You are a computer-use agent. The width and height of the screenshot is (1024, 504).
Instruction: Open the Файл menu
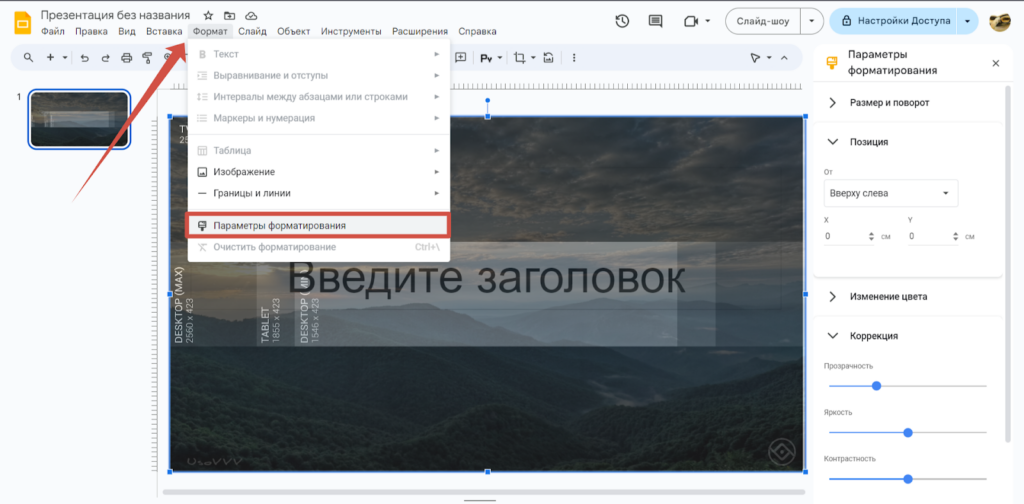point(52,31)
